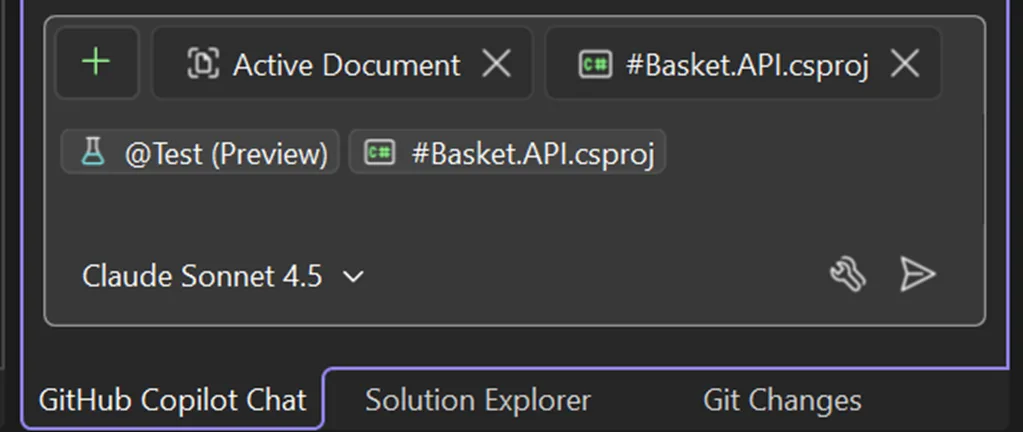1023x432 pixels.
Task: Send the chat message with arrow icon
Action: (917, 274)
